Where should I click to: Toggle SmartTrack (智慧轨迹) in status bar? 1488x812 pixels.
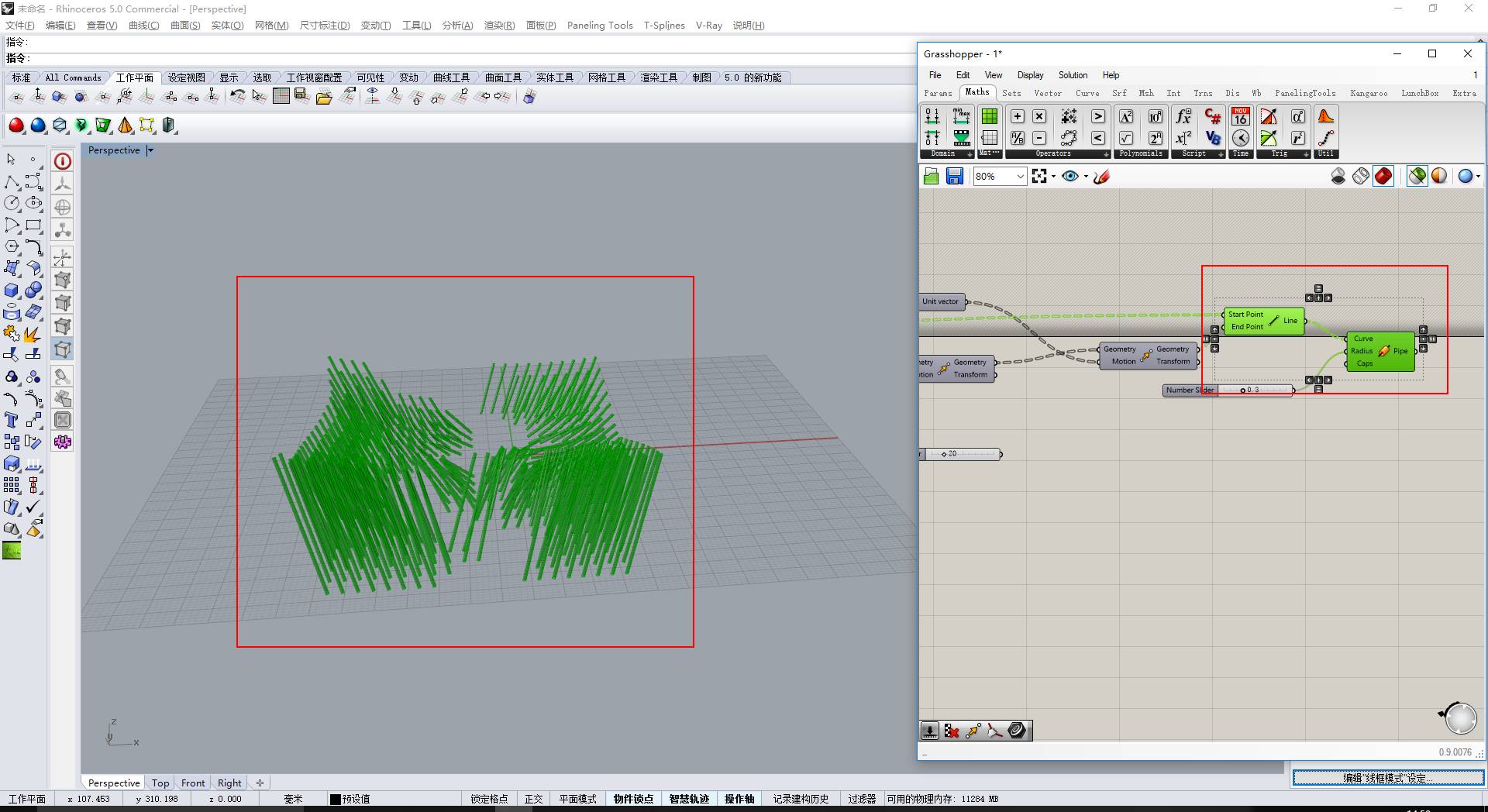689,799
